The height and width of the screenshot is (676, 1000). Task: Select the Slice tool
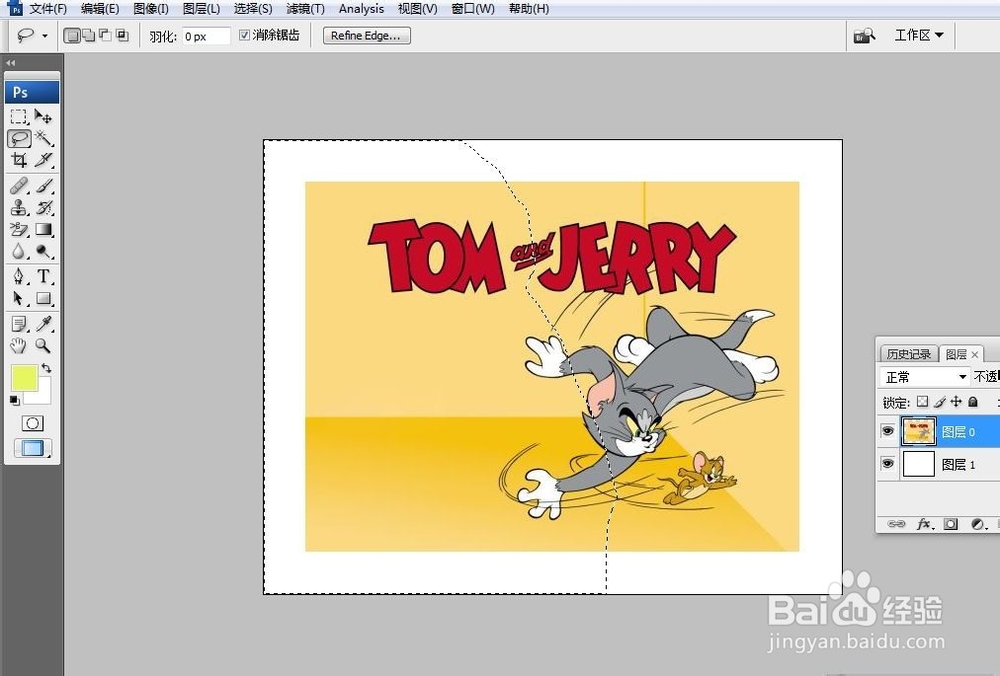[43, 159]
